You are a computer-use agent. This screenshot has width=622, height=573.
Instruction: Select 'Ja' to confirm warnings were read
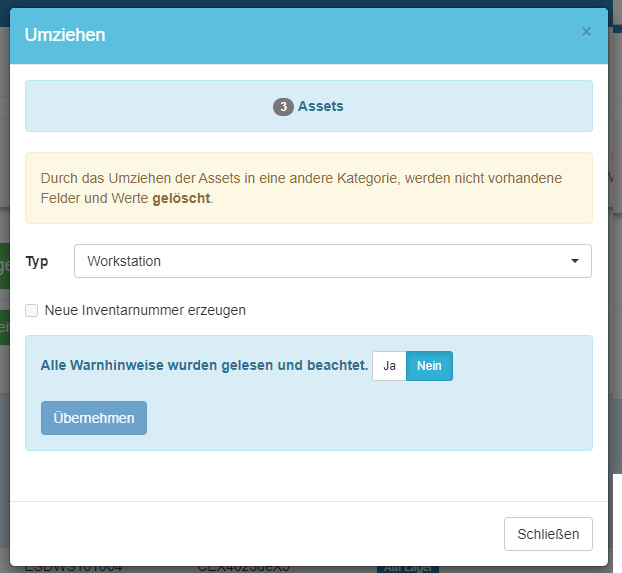click(389, 366)
